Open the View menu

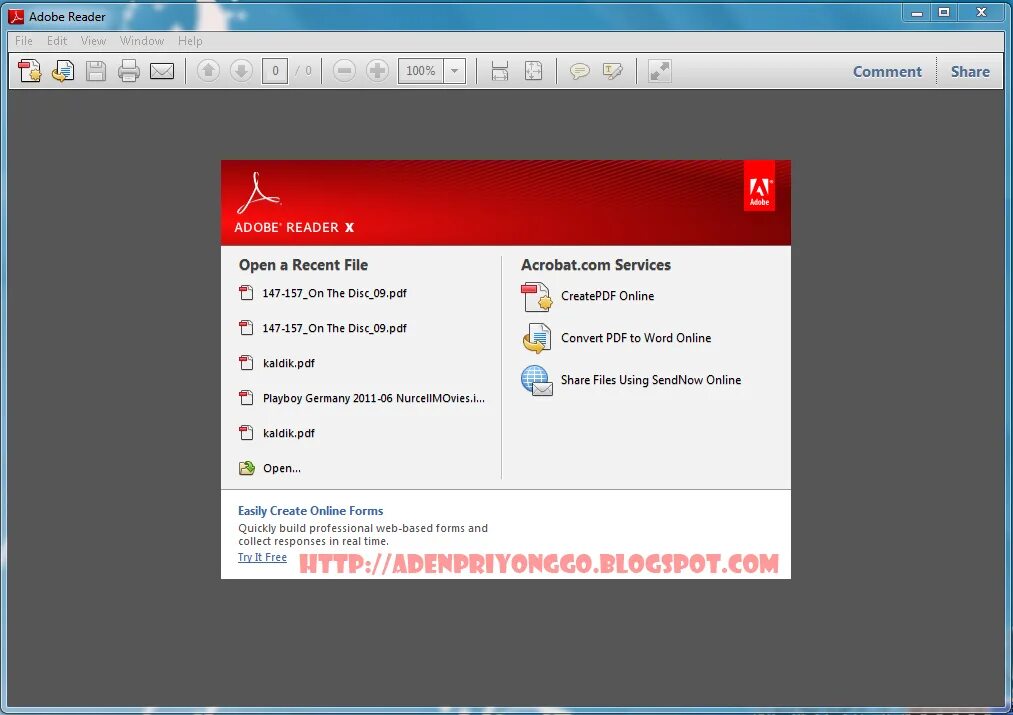93,41
